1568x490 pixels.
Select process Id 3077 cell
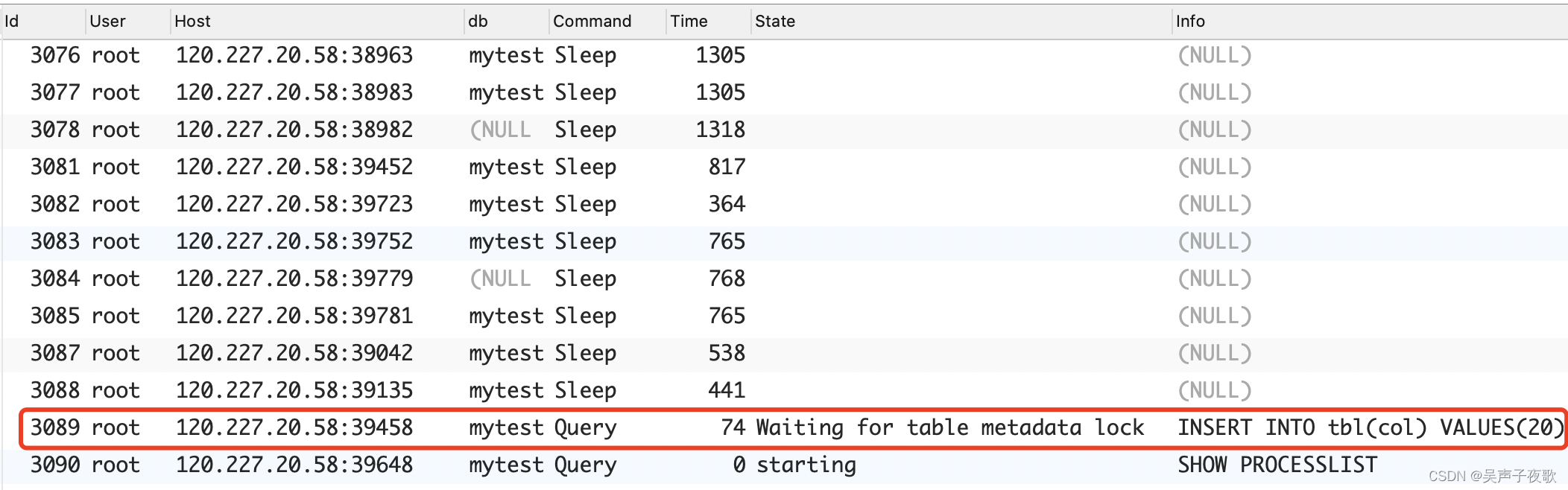[x=55, y=92]
